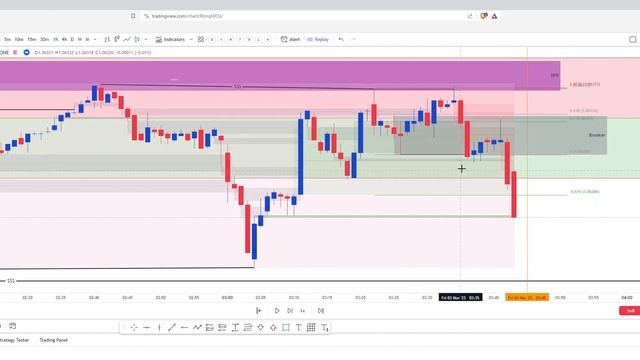Click the bookmark icon in browser bar
Image resolution: width=640 pixels, height=360 pixels.
(x=133, y=16)
